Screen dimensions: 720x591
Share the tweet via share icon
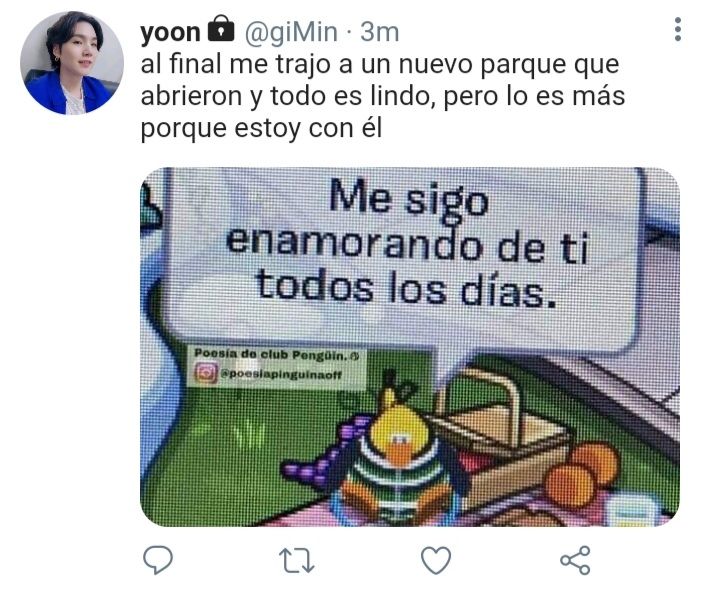575,560
